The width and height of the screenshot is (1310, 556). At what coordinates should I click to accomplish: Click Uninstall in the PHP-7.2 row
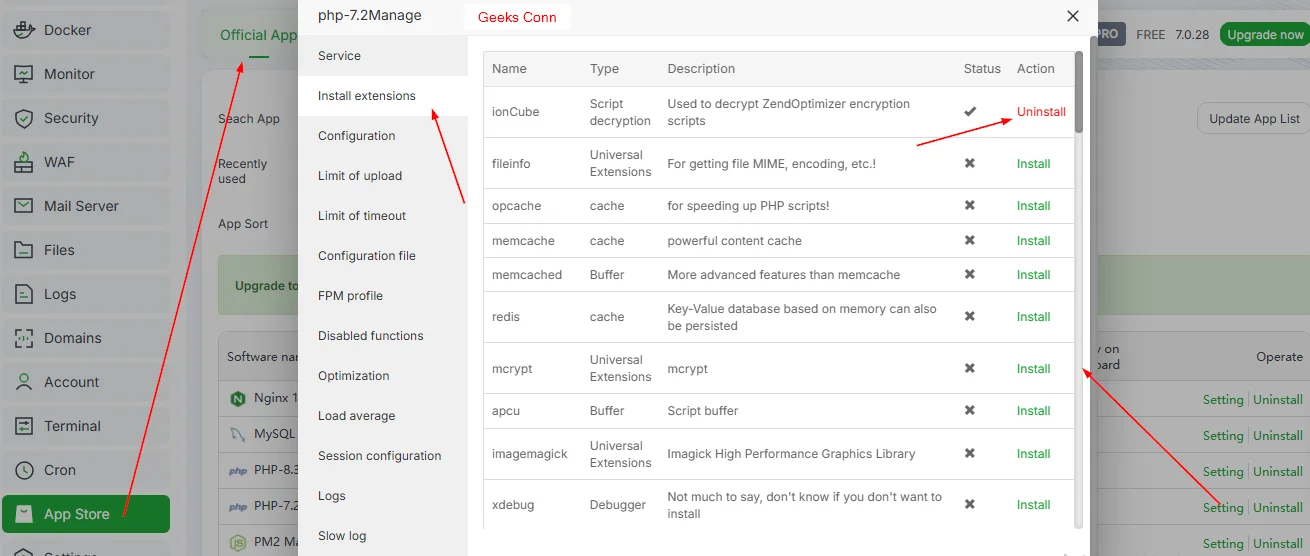pyautogui.click(x=1278, y=508)
